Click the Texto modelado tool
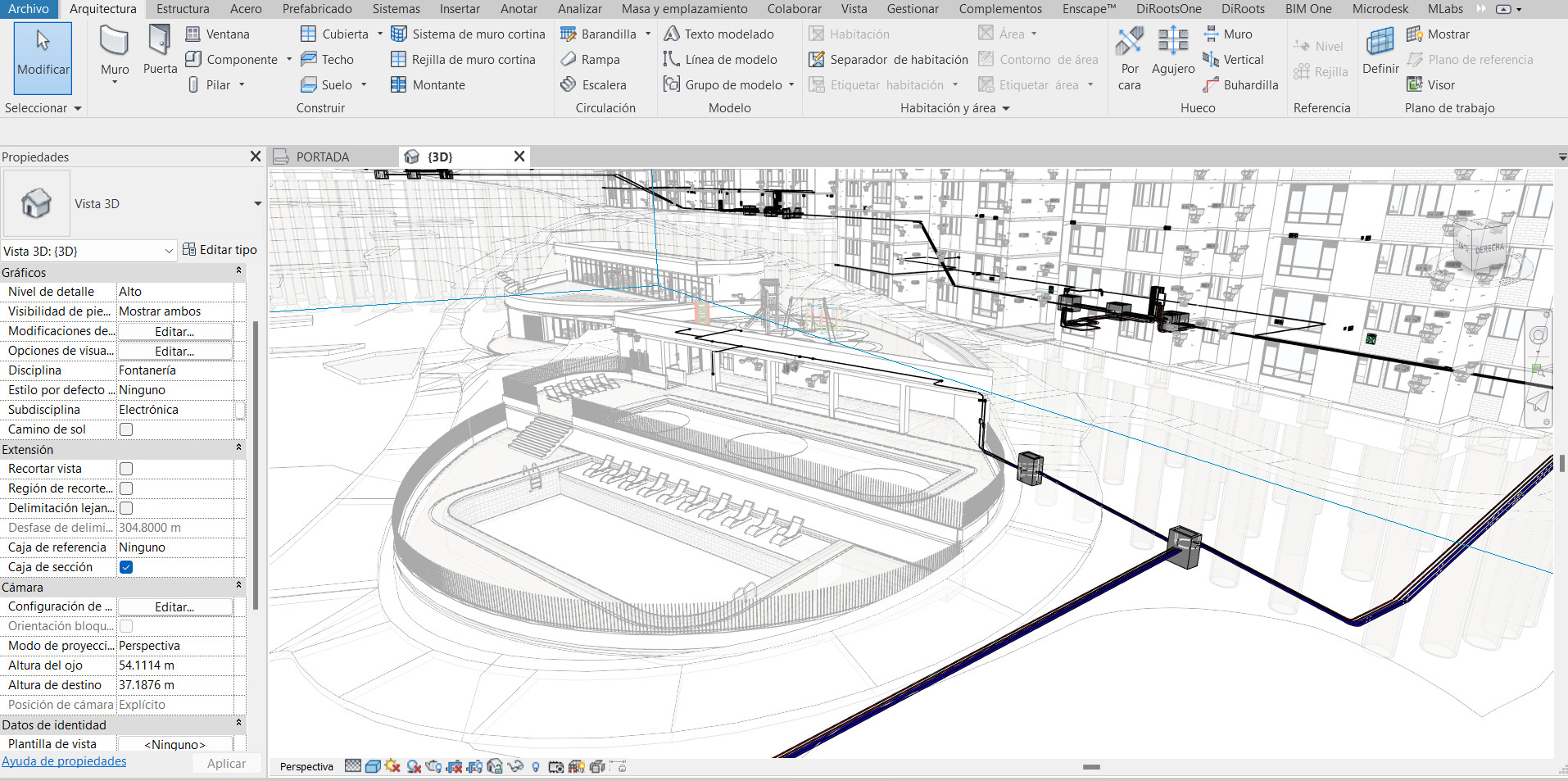 [x=719, y=34]
